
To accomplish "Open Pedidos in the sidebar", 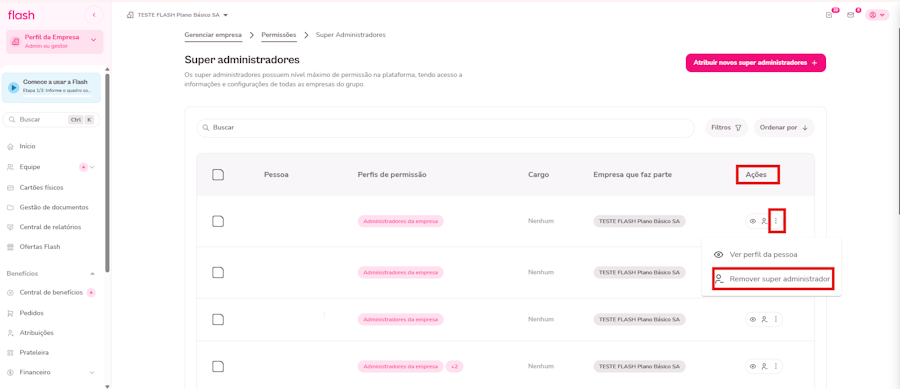I will coord(31,313).
